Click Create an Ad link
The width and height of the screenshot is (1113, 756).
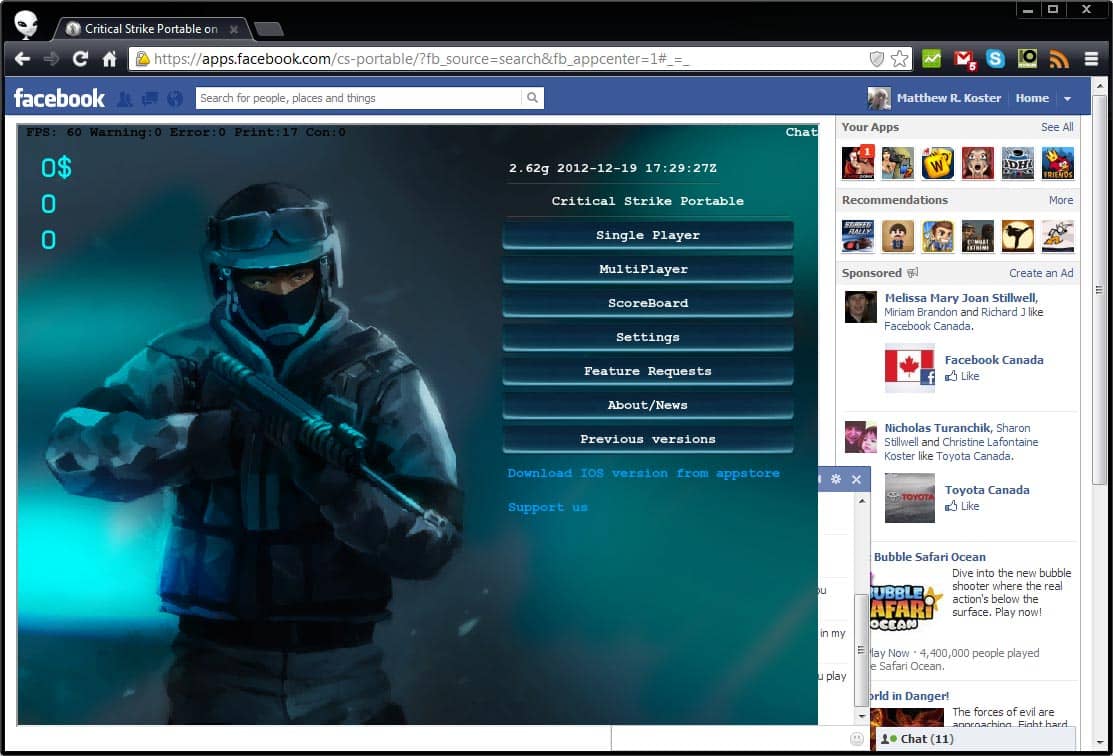[x=1041, y=273]
